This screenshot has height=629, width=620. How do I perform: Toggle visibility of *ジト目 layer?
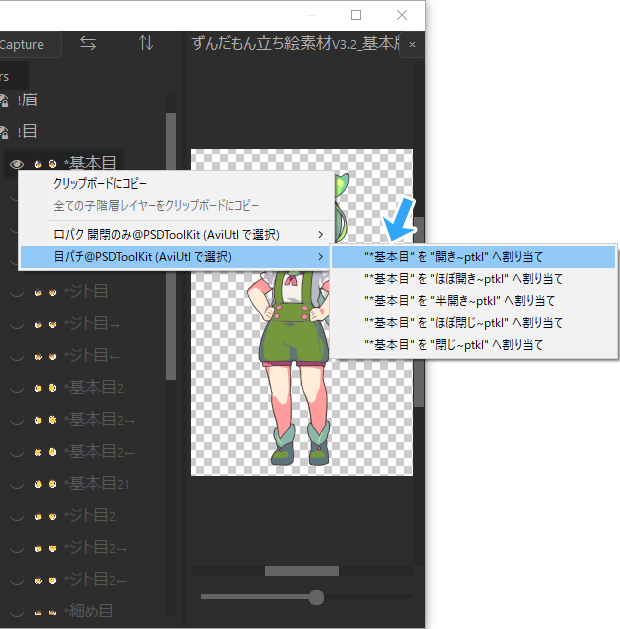17,292
